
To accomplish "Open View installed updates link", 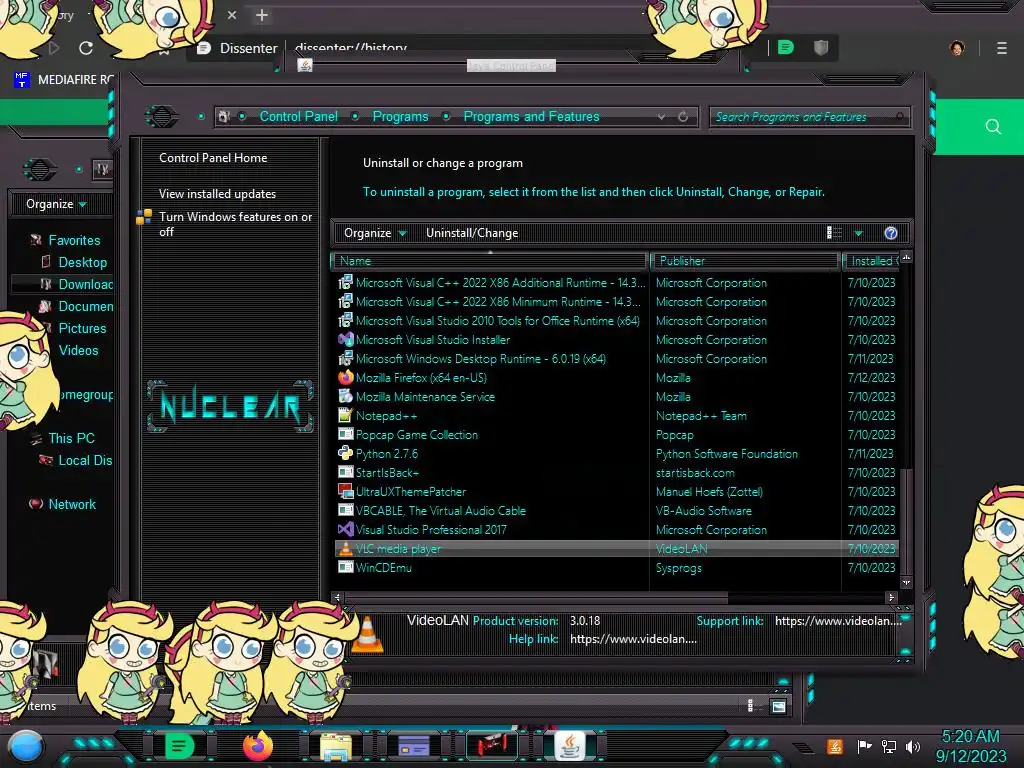I will point(217,194).
